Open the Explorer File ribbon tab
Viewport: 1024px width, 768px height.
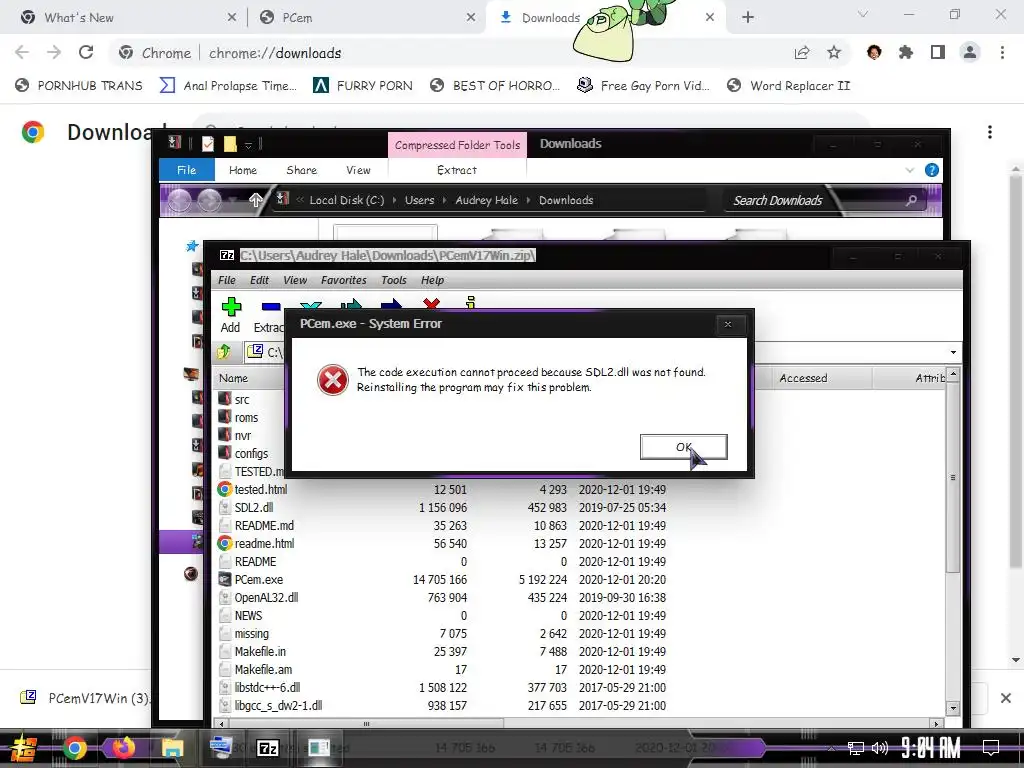coord(187,170)
